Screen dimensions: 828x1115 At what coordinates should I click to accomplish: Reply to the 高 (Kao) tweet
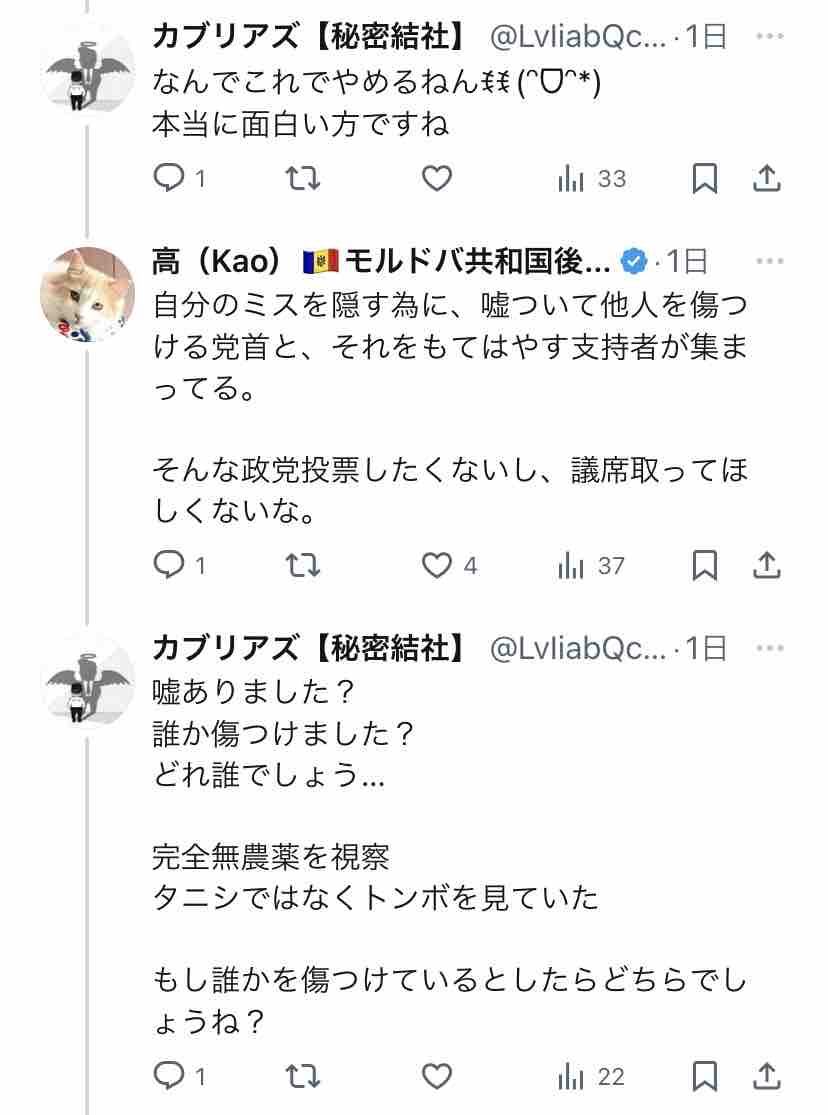click(180, 565)
